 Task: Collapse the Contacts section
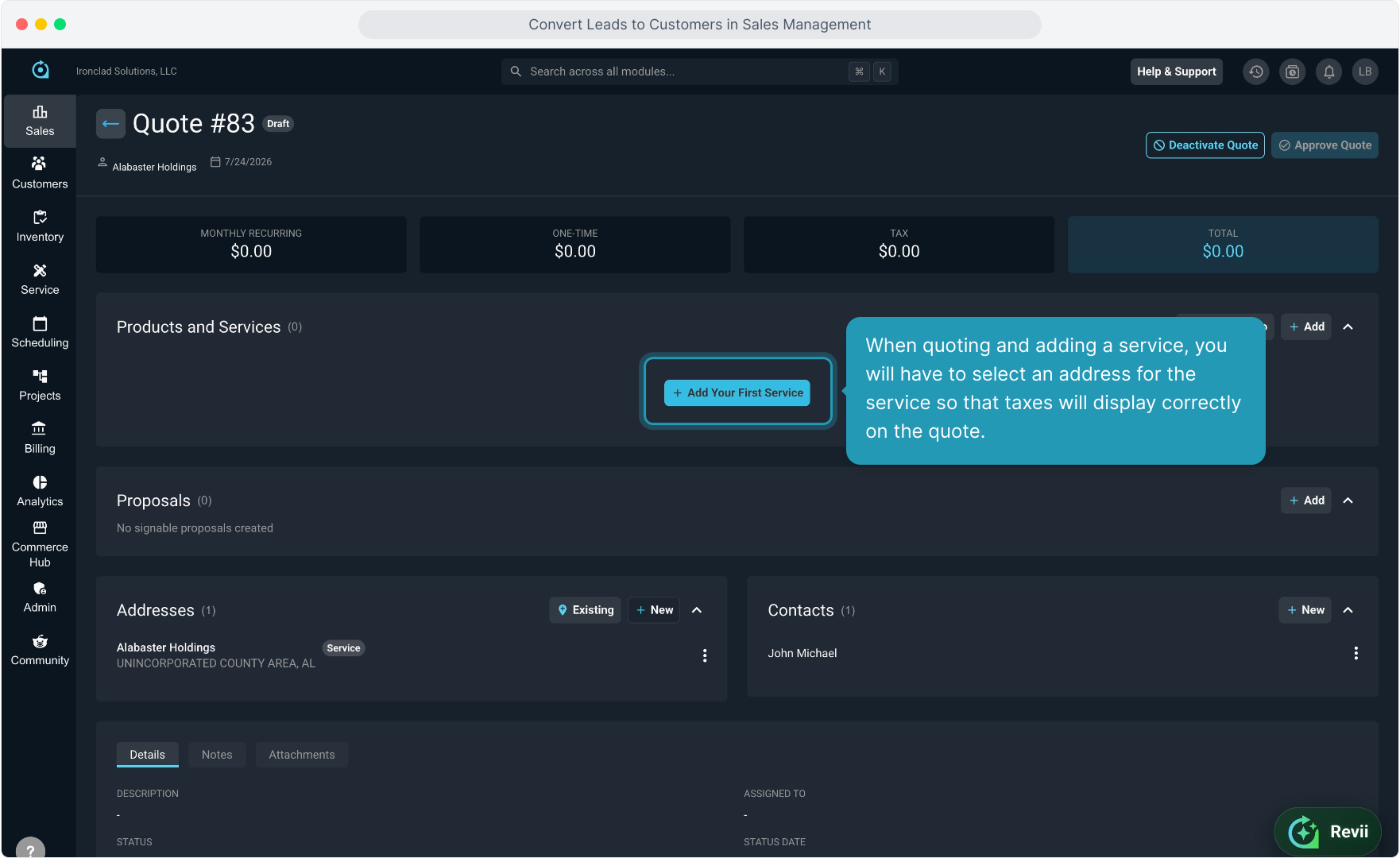click(1348, 610)
